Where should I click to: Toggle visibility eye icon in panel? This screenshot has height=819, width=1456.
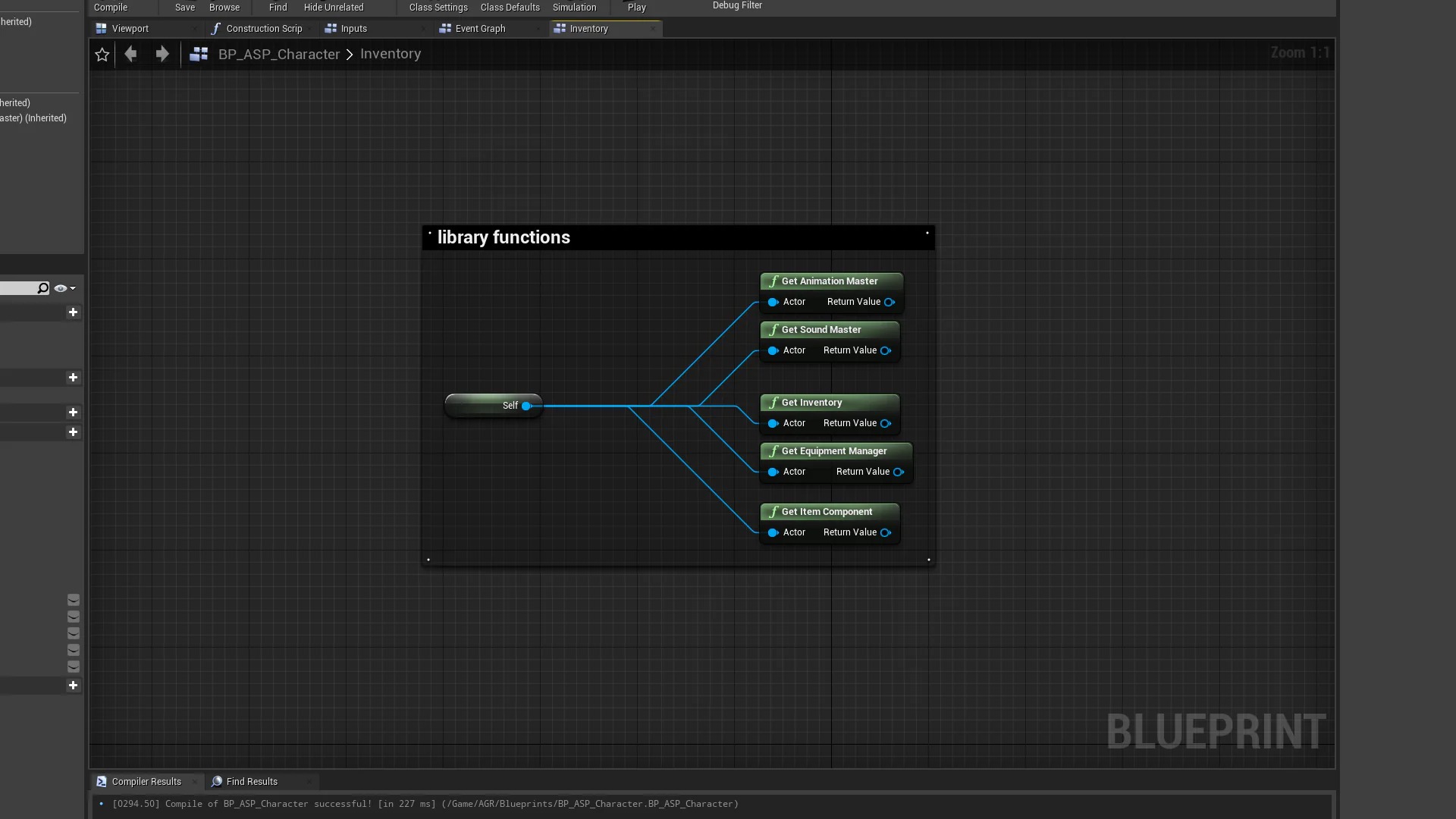(60, 288)
